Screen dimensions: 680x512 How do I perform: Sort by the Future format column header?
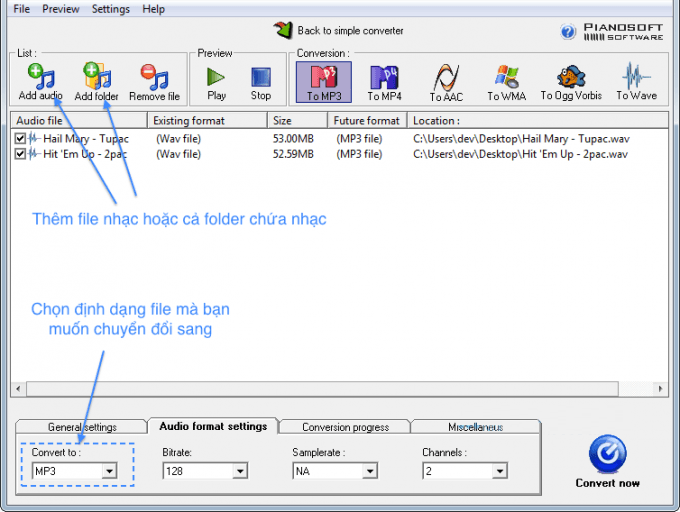point(367,121)
